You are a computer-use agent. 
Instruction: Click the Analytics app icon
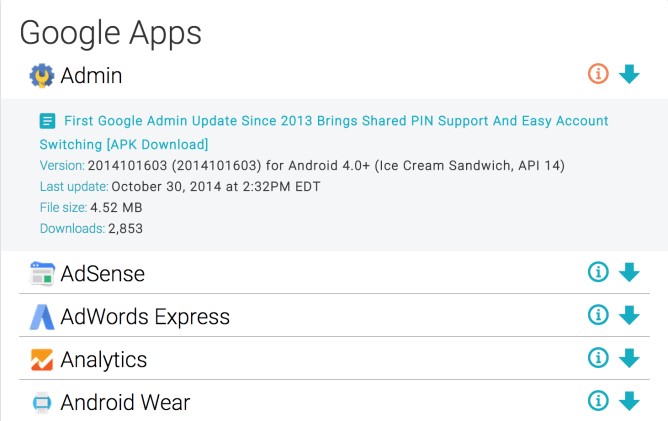42,360
